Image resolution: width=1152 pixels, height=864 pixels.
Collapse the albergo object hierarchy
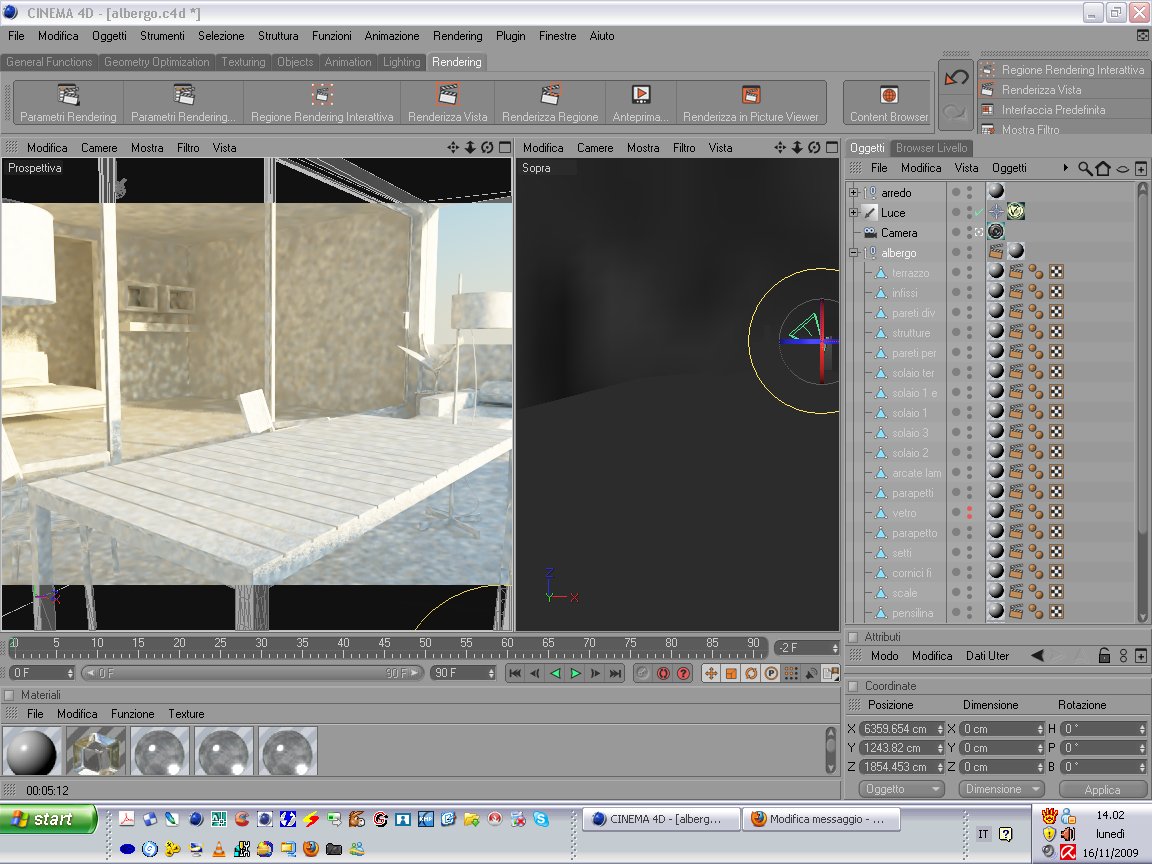[x=853, y=253]
